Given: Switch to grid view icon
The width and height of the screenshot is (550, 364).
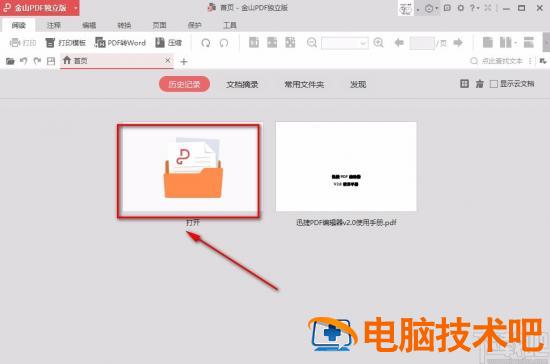Looking at the screenshot, I should tap(464, 83).
